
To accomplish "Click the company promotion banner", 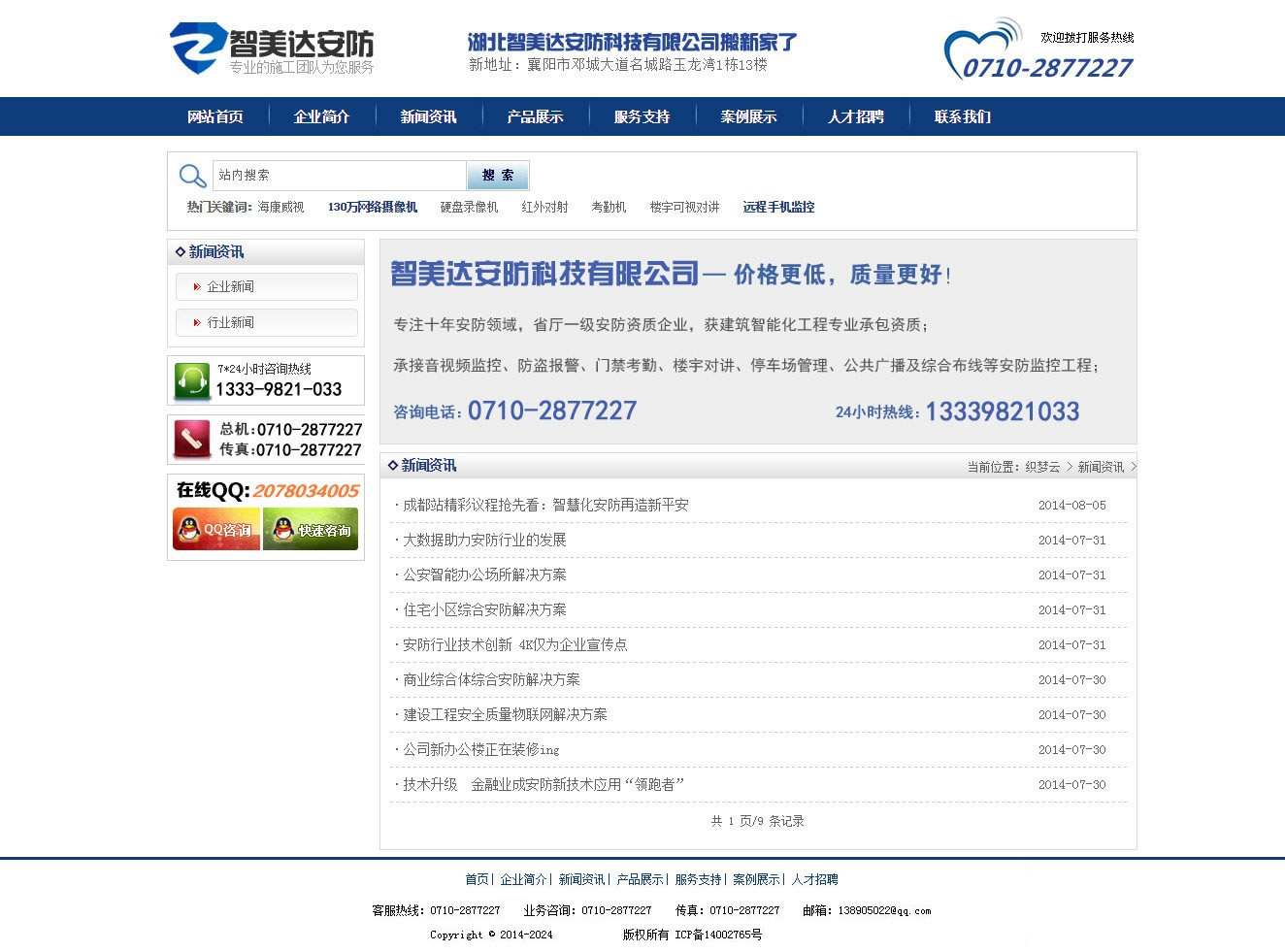I will pyautogui.click(x=758, y=342).
